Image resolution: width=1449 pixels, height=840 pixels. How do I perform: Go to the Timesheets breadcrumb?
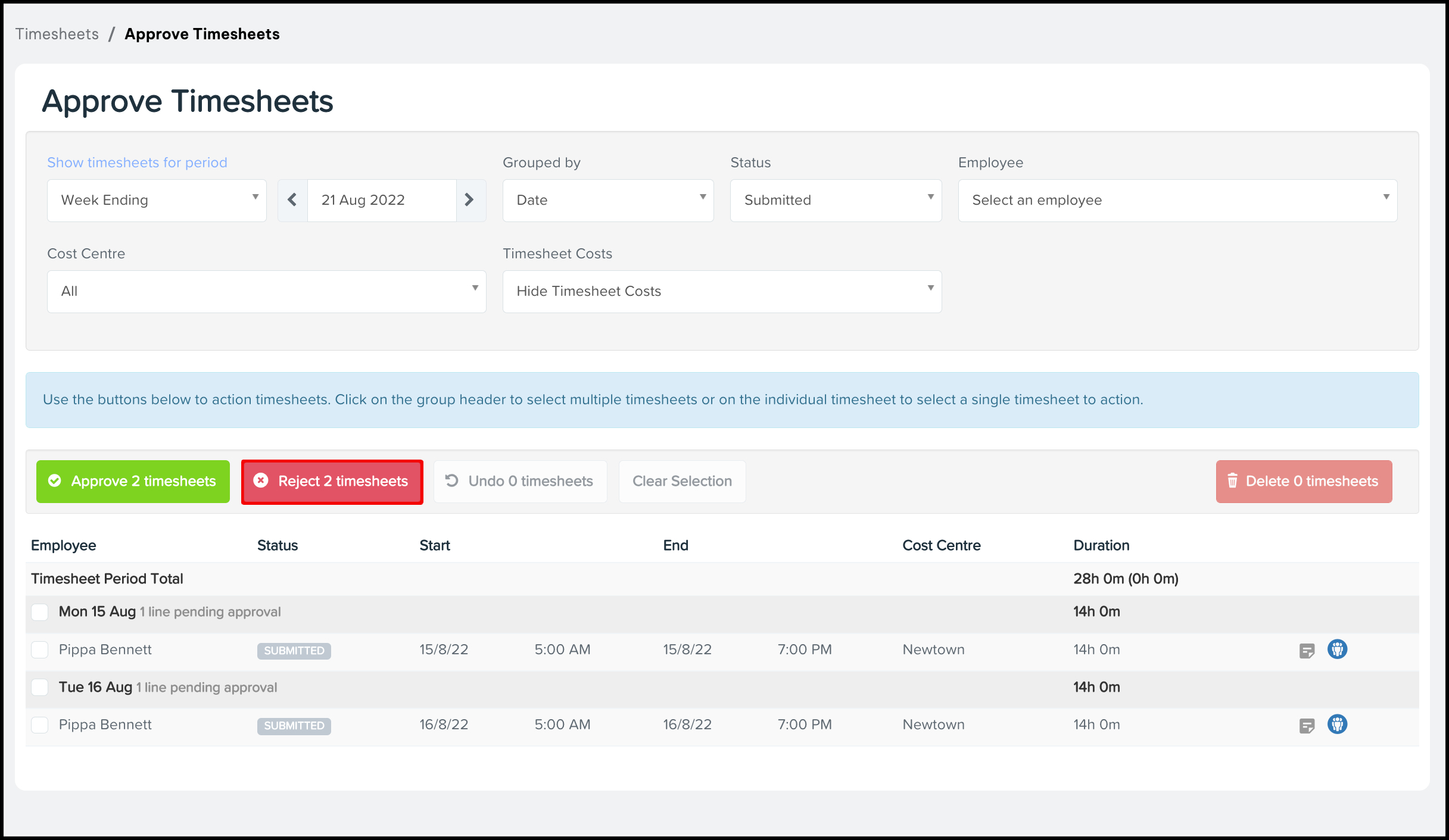tap(57, 34)
